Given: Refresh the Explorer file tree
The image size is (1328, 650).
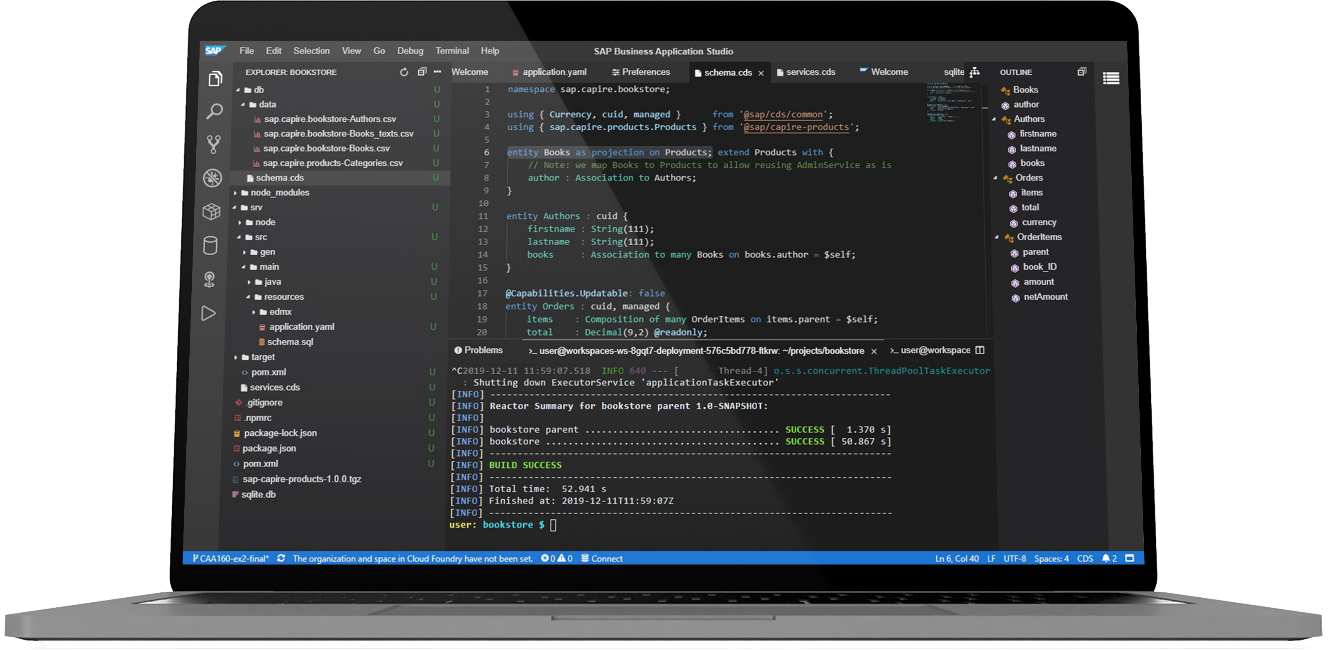Looking at the screenshot, I should click(404, 72).
